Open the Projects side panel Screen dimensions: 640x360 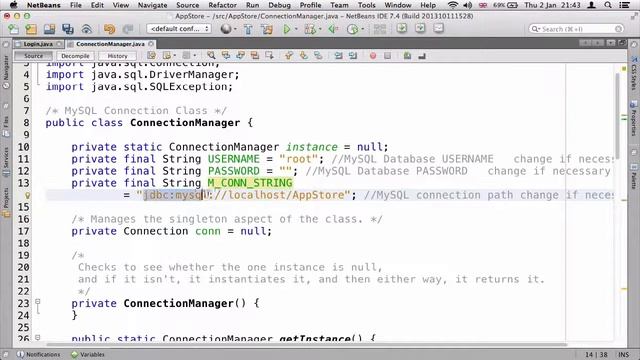coord(6,203)
